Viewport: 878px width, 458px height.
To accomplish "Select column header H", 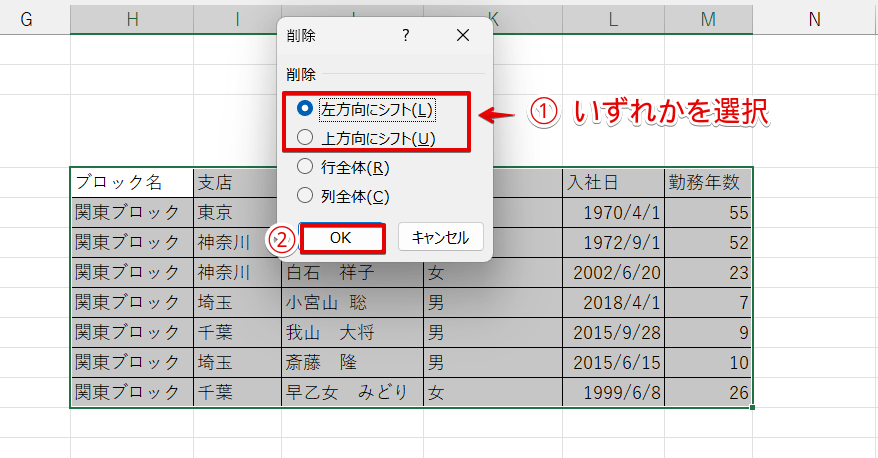I will pos(132,20).
